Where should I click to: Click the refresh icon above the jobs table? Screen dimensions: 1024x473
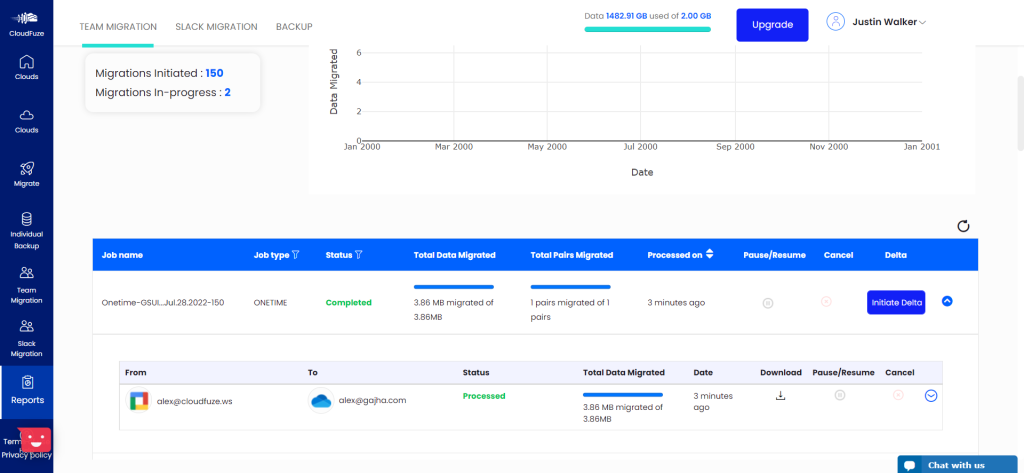pos(963,226)
